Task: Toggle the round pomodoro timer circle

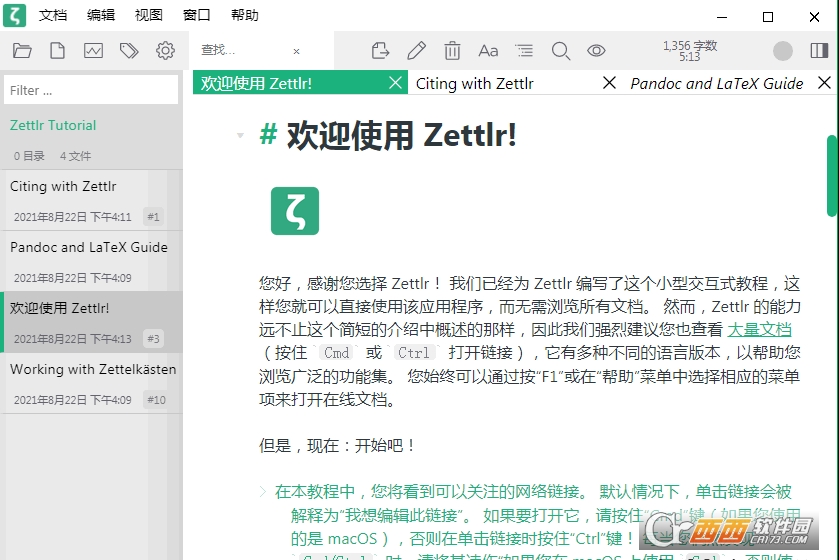Action: (x=783, y=51)
